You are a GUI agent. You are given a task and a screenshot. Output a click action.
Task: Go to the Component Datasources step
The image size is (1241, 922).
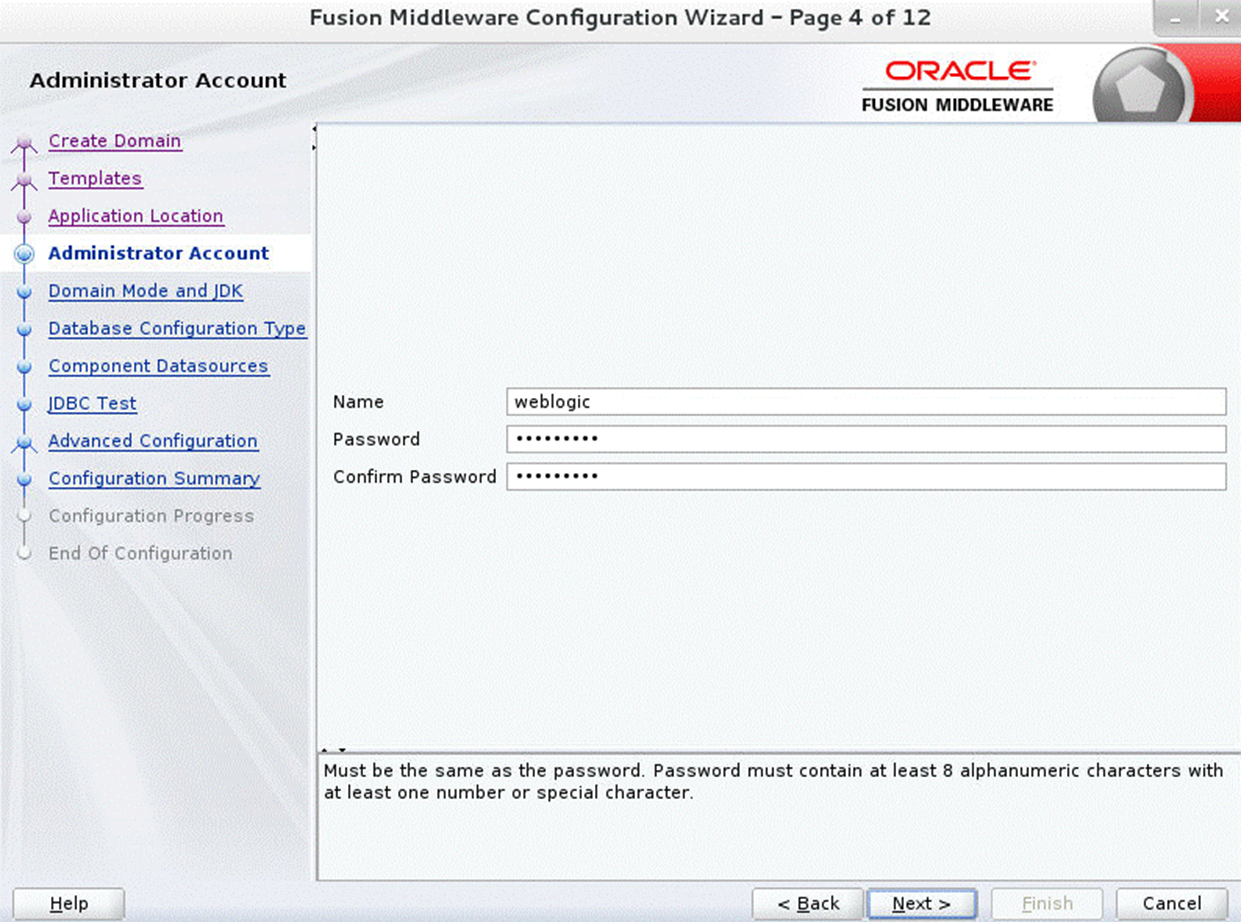click(158, 366)
